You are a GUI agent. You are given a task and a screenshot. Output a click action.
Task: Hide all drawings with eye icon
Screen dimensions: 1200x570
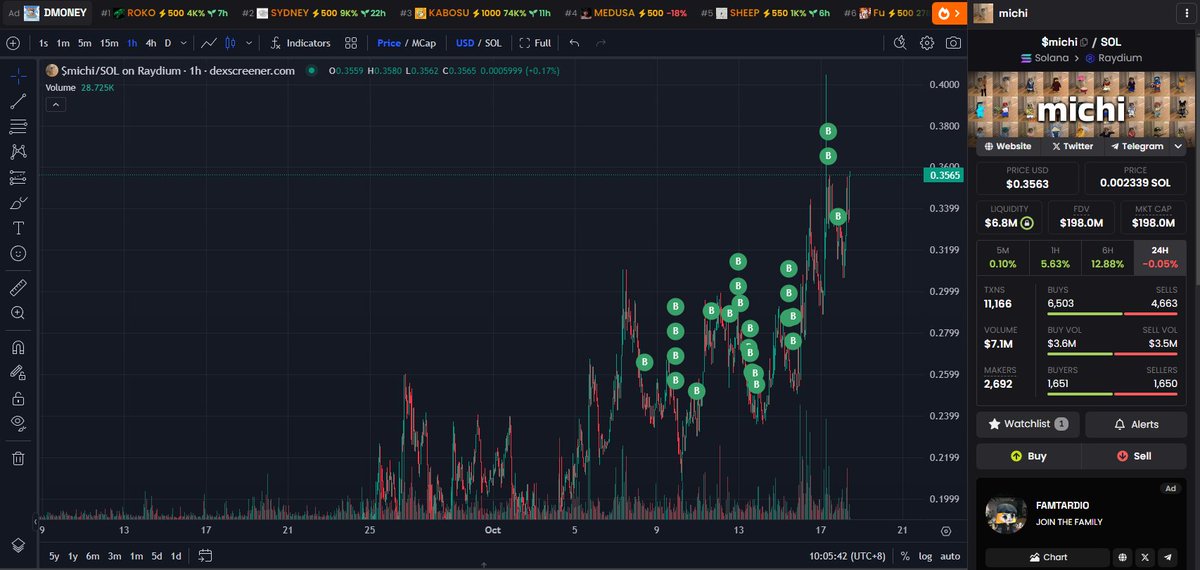point(18,423)
